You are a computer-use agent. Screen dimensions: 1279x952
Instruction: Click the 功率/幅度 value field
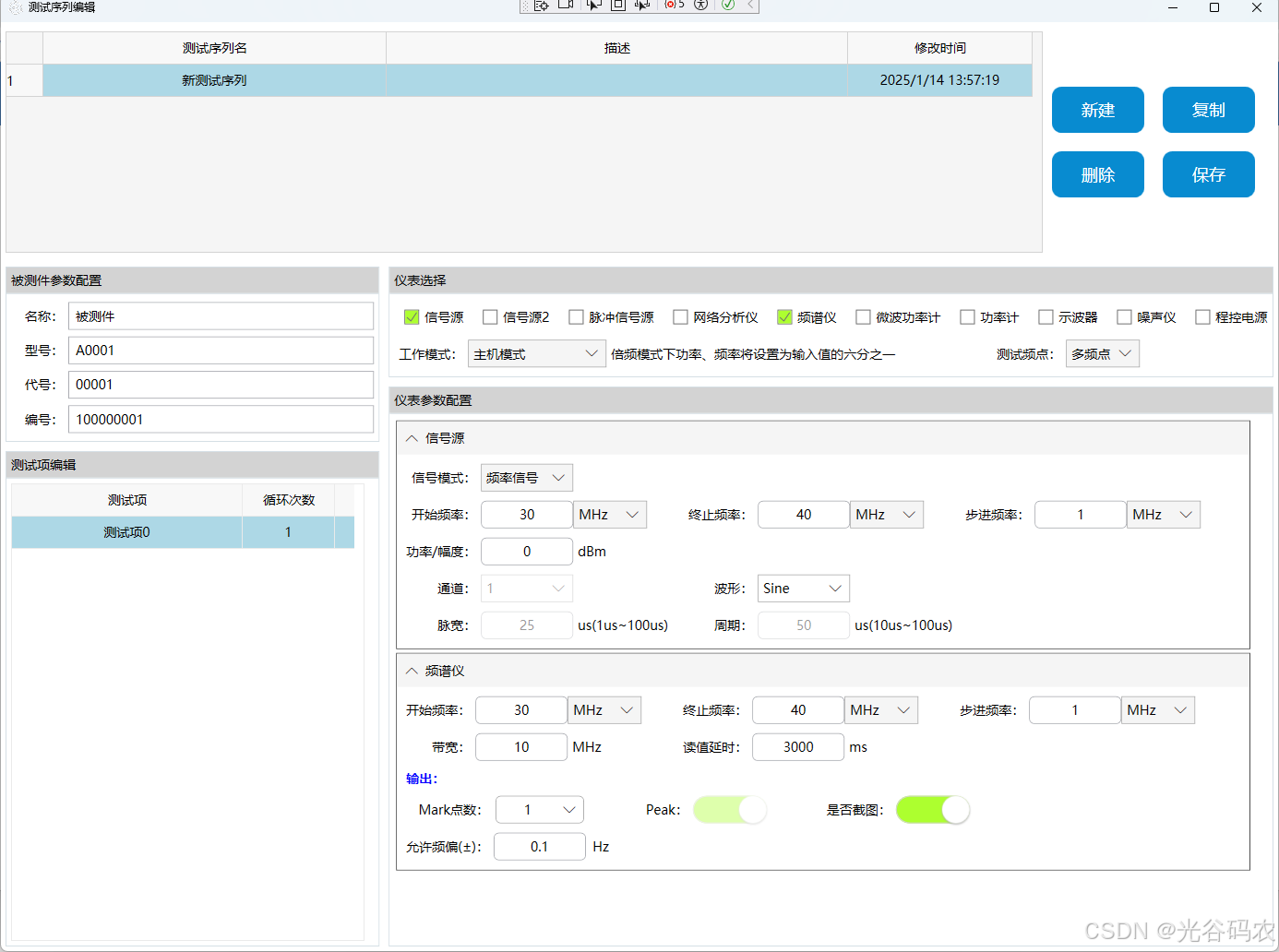coord(527,552)
